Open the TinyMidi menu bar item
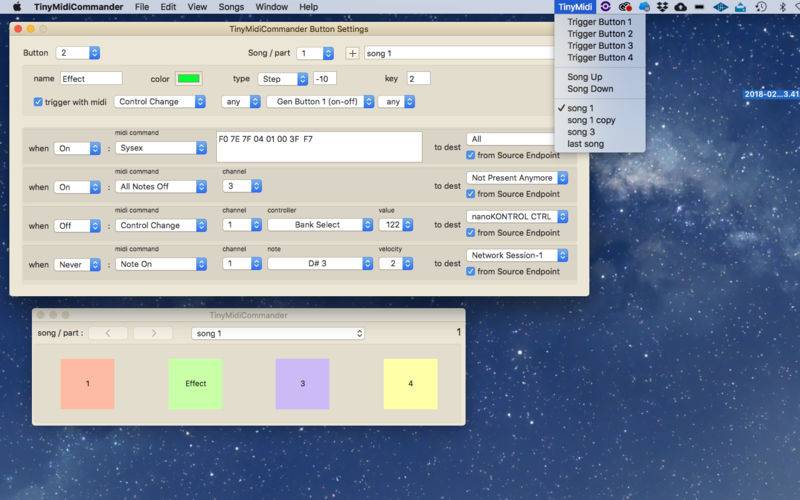 (574, 7)
